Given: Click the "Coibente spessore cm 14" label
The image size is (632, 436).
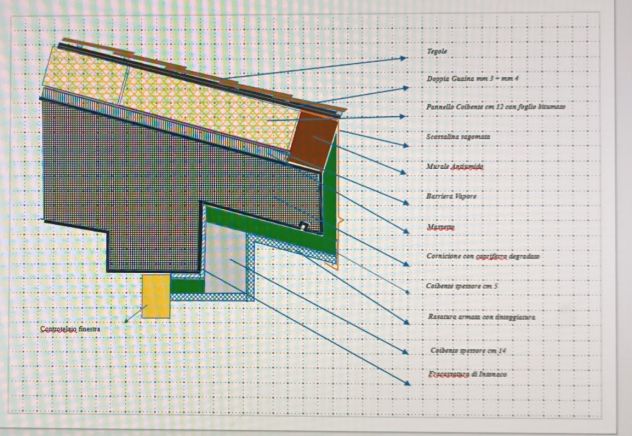Looking at the screenshot, I should click(468, 351).
